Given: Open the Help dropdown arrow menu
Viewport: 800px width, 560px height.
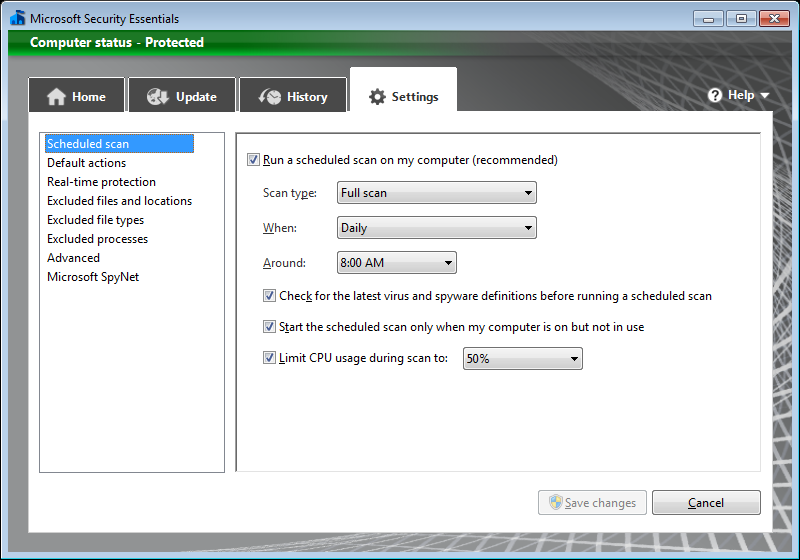Looking at the screenshot, I should pyautogui.click(x=765, y=96).
